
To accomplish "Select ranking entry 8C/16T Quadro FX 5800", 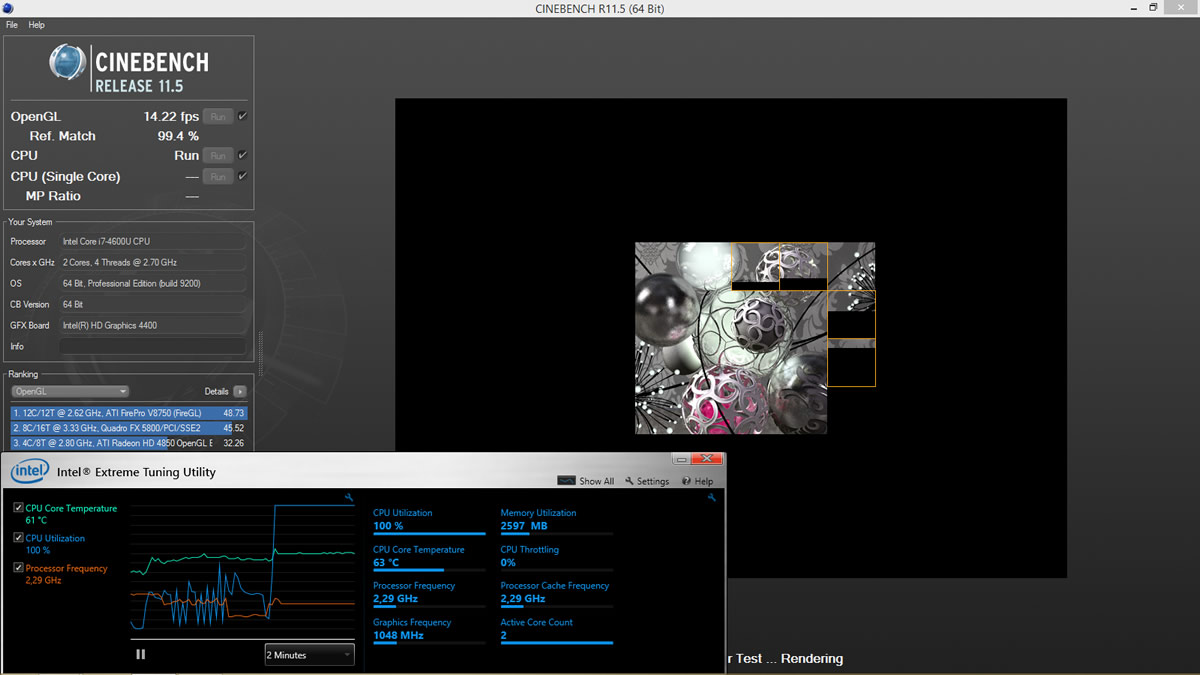I will coord(128,428).
